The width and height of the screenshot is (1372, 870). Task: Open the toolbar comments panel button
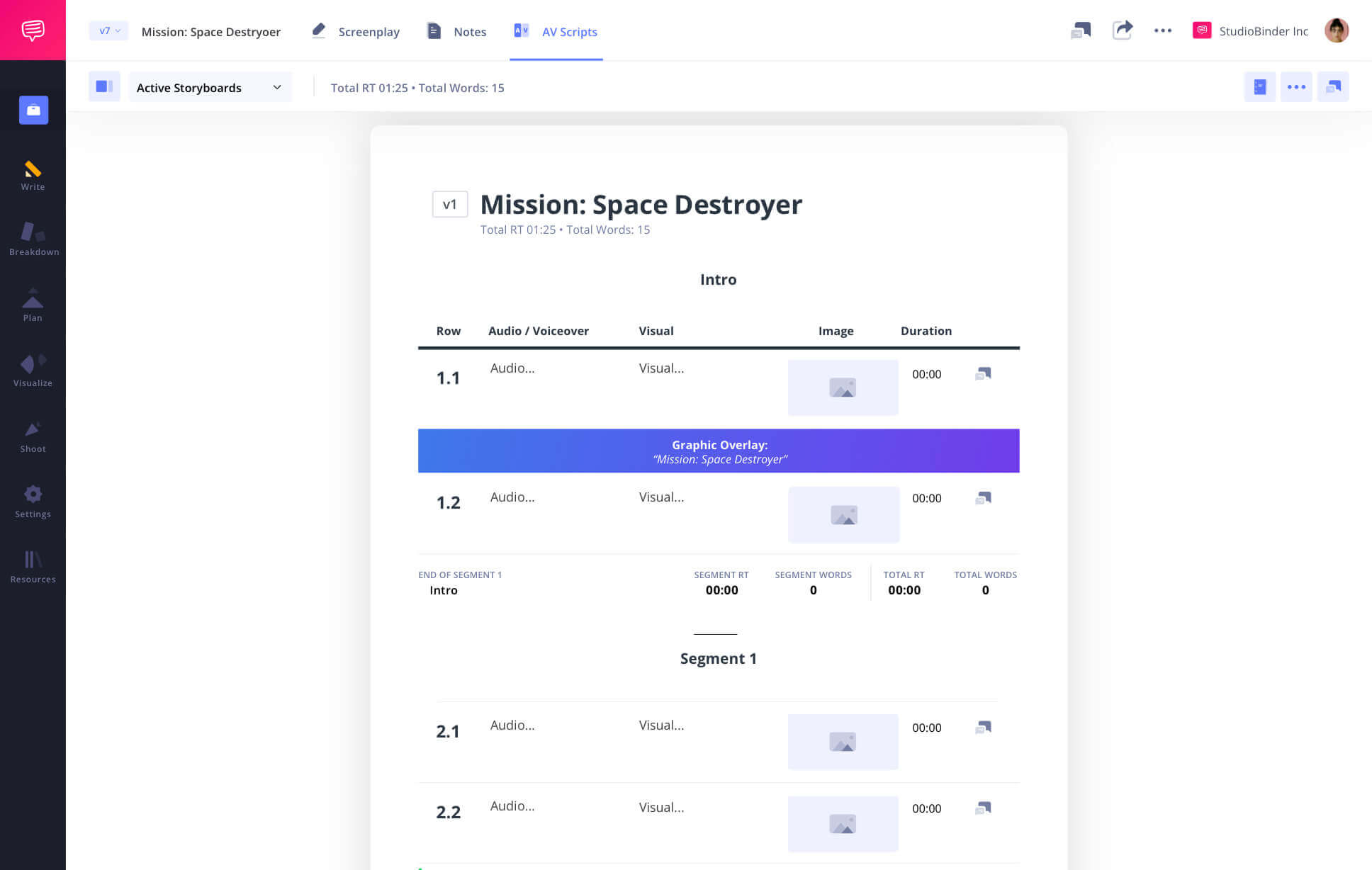[x=1333, y=86]
